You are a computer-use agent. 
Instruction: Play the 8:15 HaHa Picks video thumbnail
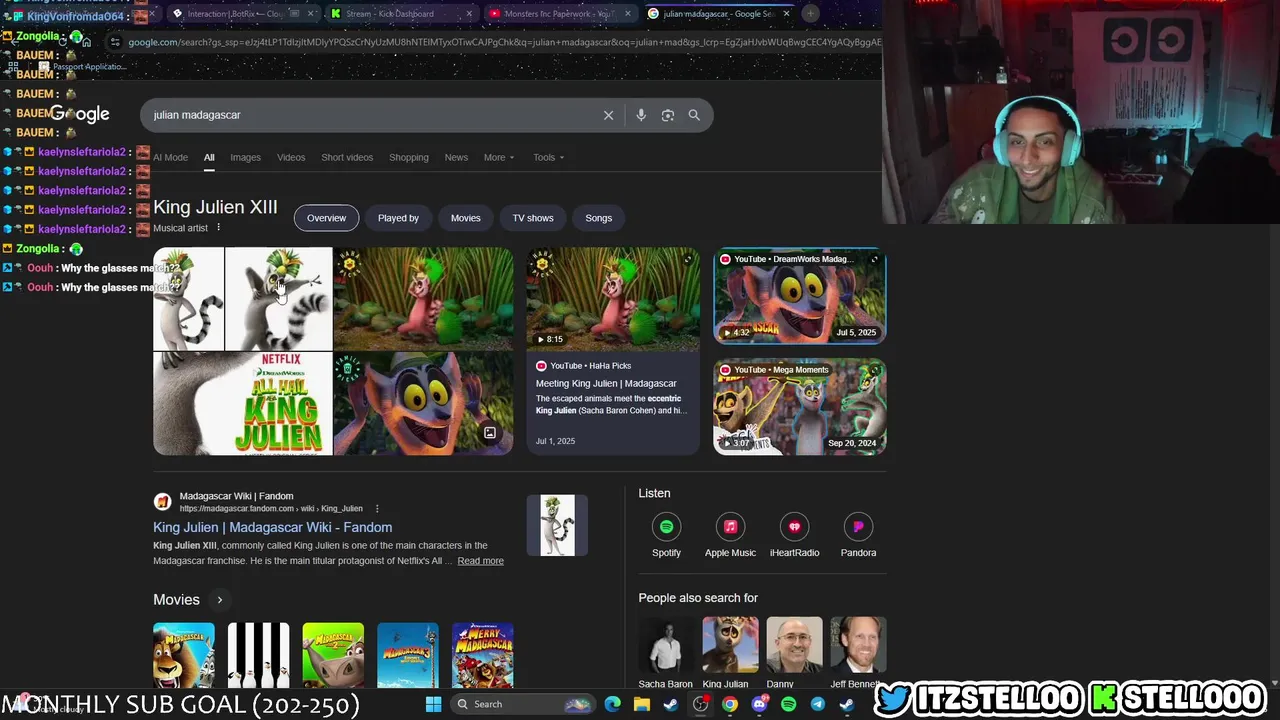point(613,297)
